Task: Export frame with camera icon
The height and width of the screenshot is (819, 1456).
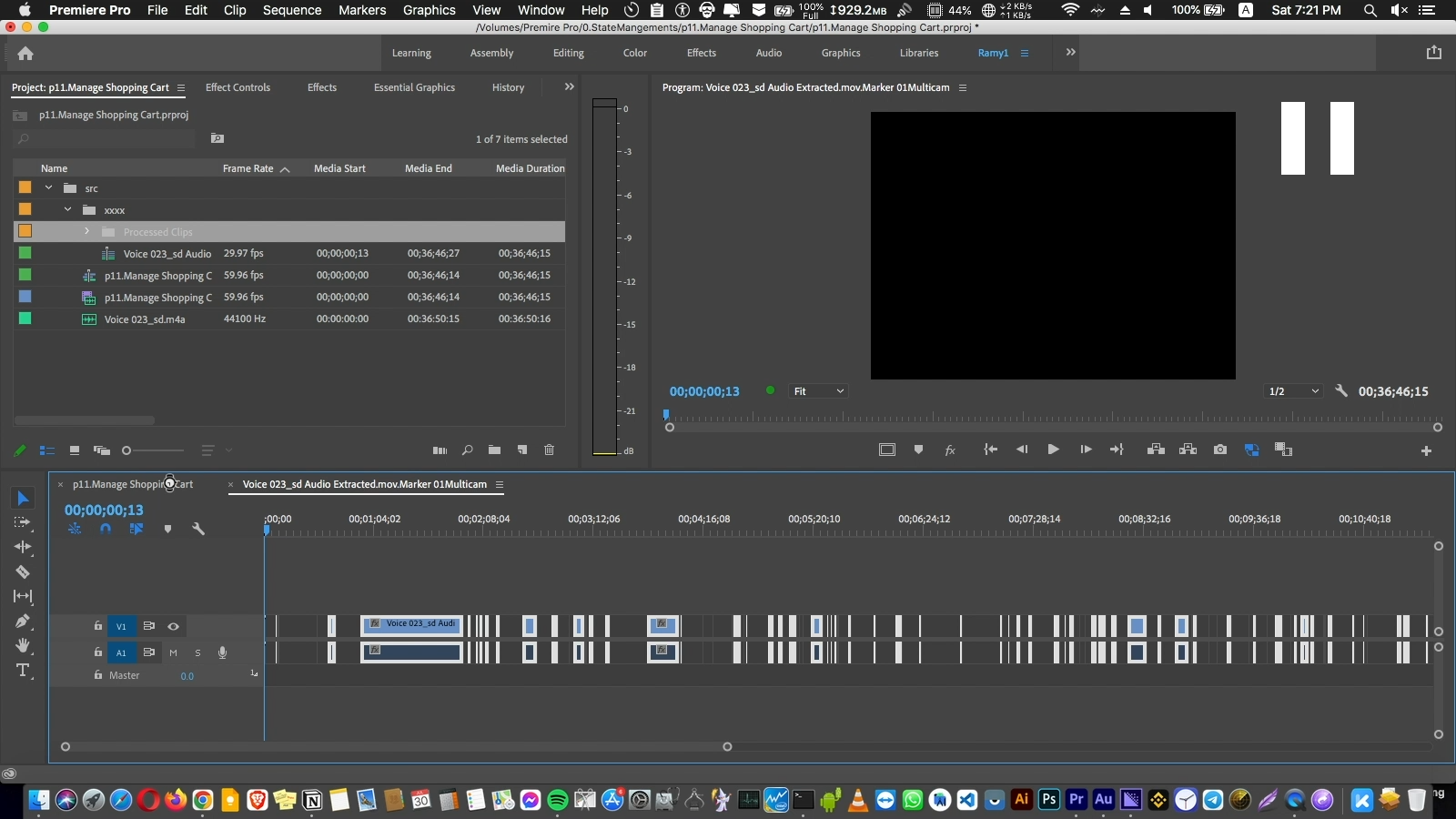Action: pos(1220,450)
